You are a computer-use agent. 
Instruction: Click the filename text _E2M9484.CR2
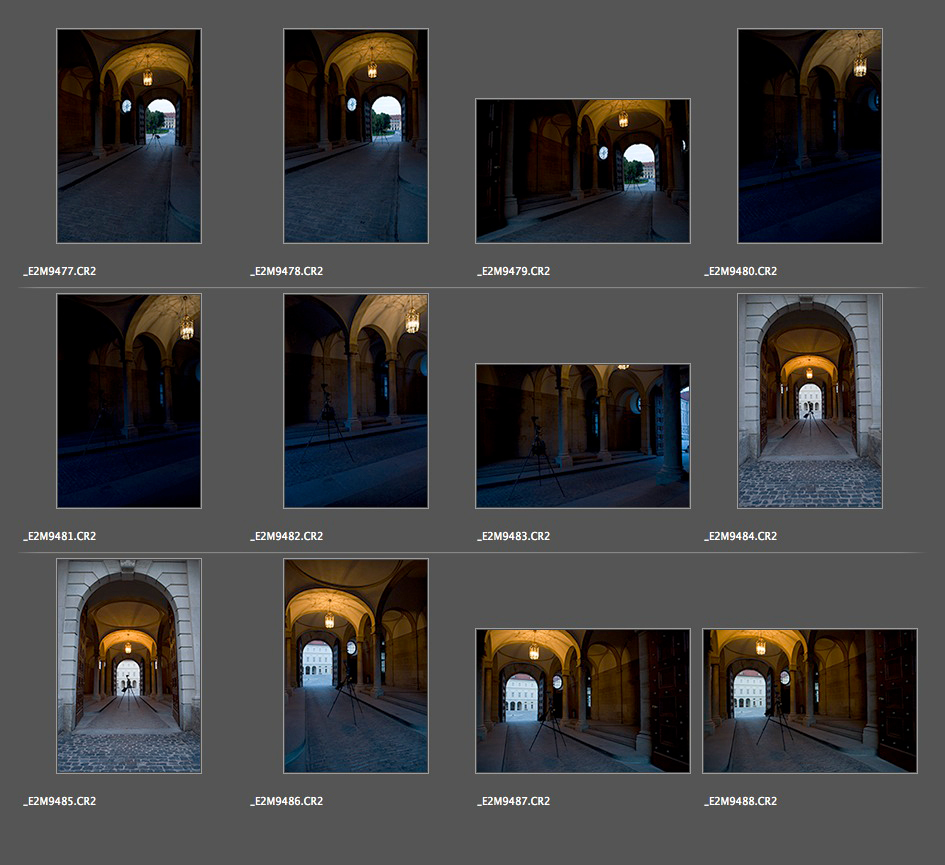pos(741,536)
